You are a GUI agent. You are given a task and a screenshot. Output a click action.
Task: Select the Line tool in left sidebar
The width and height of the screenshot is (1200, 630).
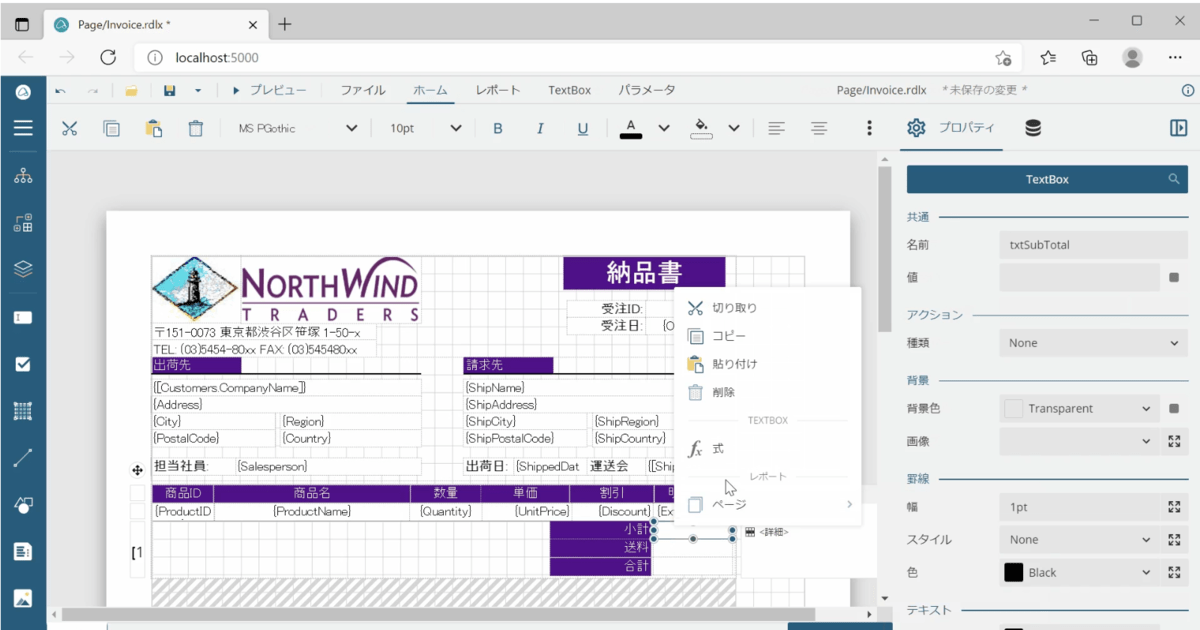click(x=23, y=458)
